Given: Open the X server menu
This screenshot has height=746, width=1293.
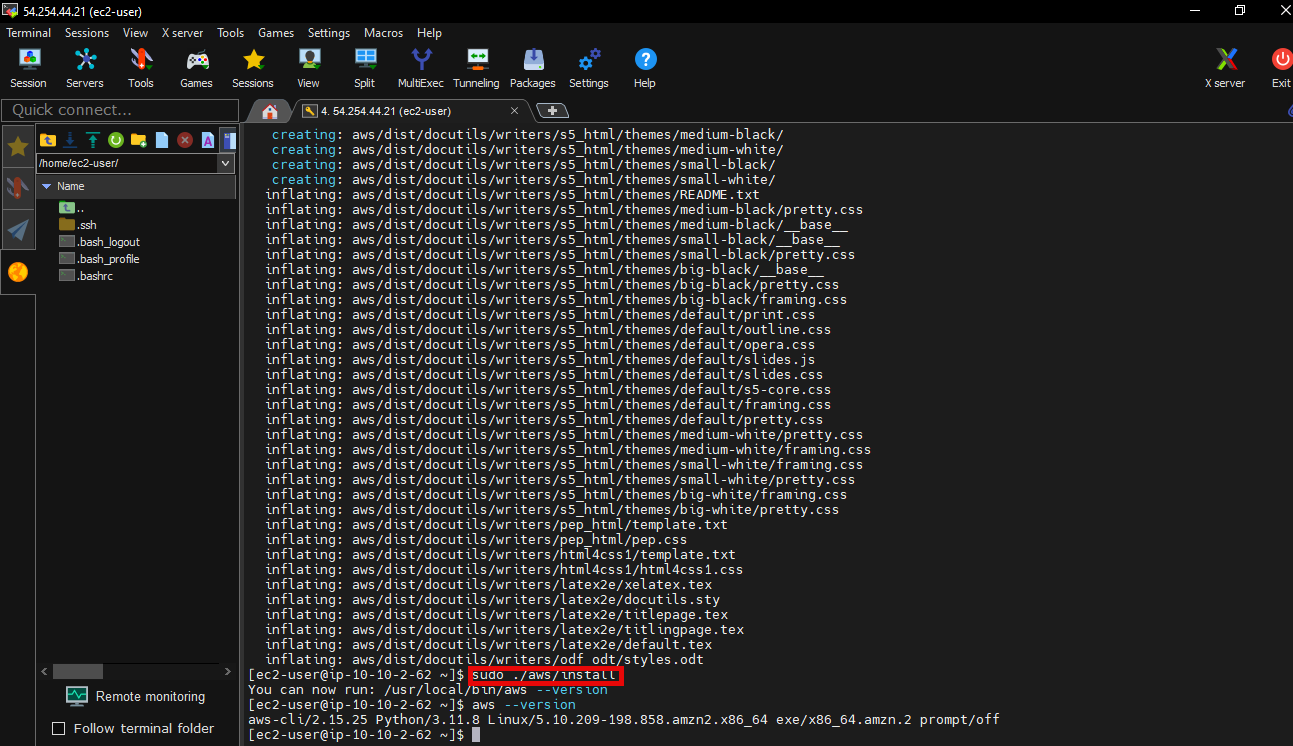Looking at the screenshot, I should pyautogui.click(x=182, y=33).
